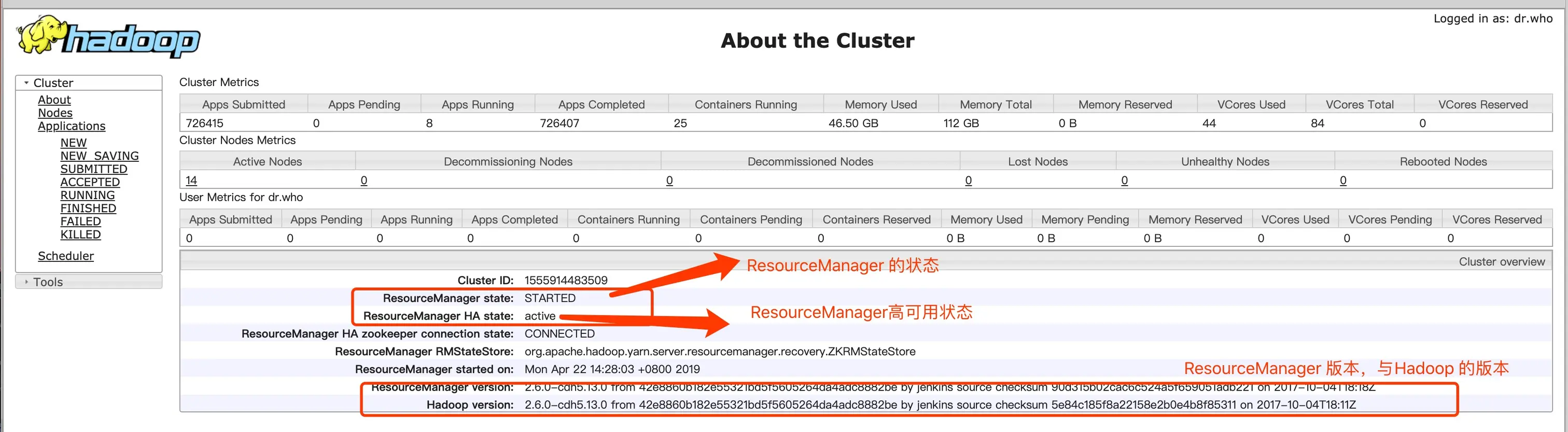The width and height of the screenshot is (1568, 432).
Task: Select the 726407 Apps Completed value
Action: pyautogui.click(x=559, y=123)
